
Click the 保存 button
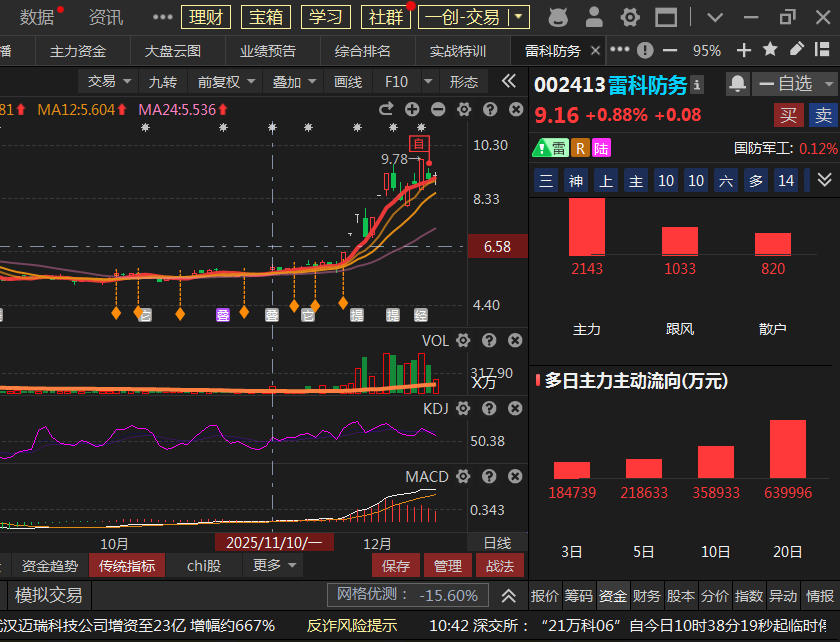396,565
